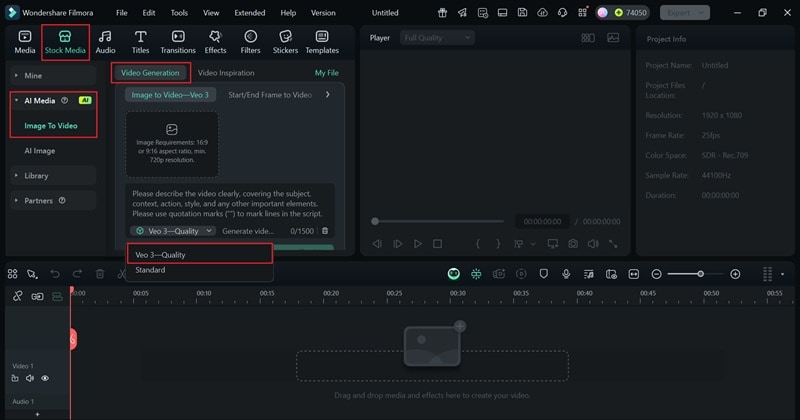Add a marker with shield icon
800x420 pixels.
[x=543, y=274]
